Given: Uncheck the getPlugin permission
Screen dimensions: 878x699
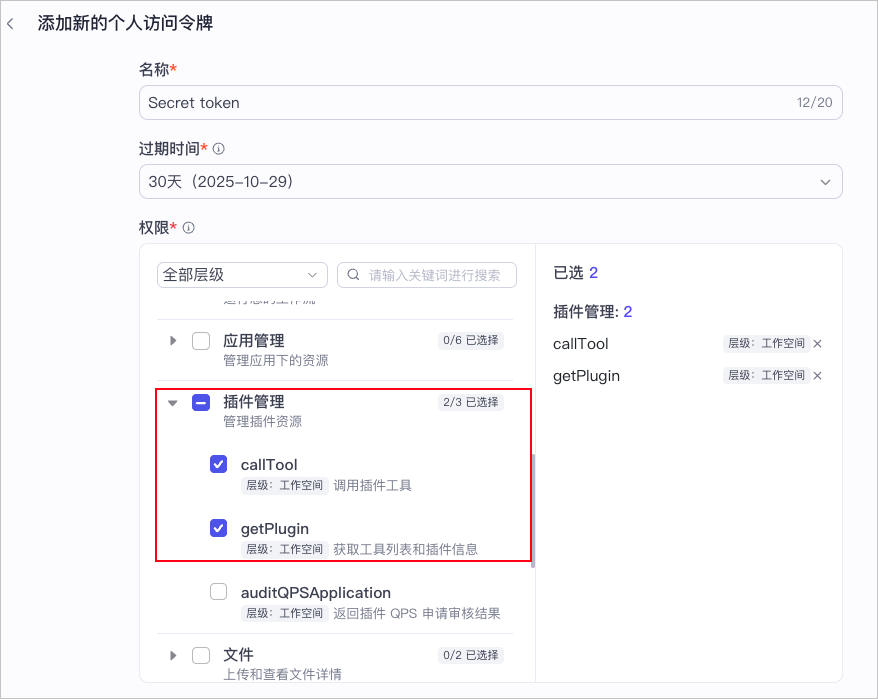Looking at the screenshot, I should [x=218, y=528].
